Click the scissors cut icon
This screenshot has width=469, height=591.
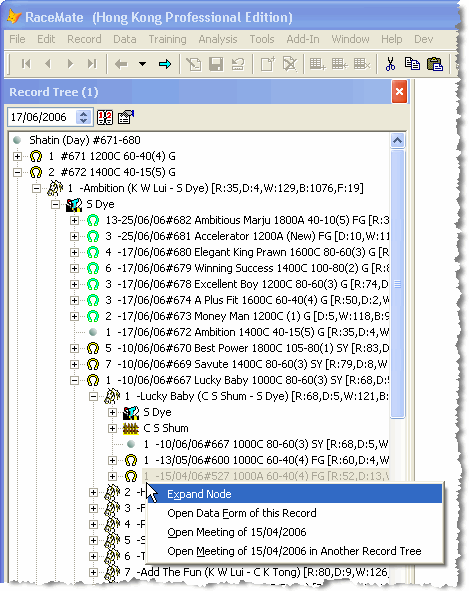(391, 64)
